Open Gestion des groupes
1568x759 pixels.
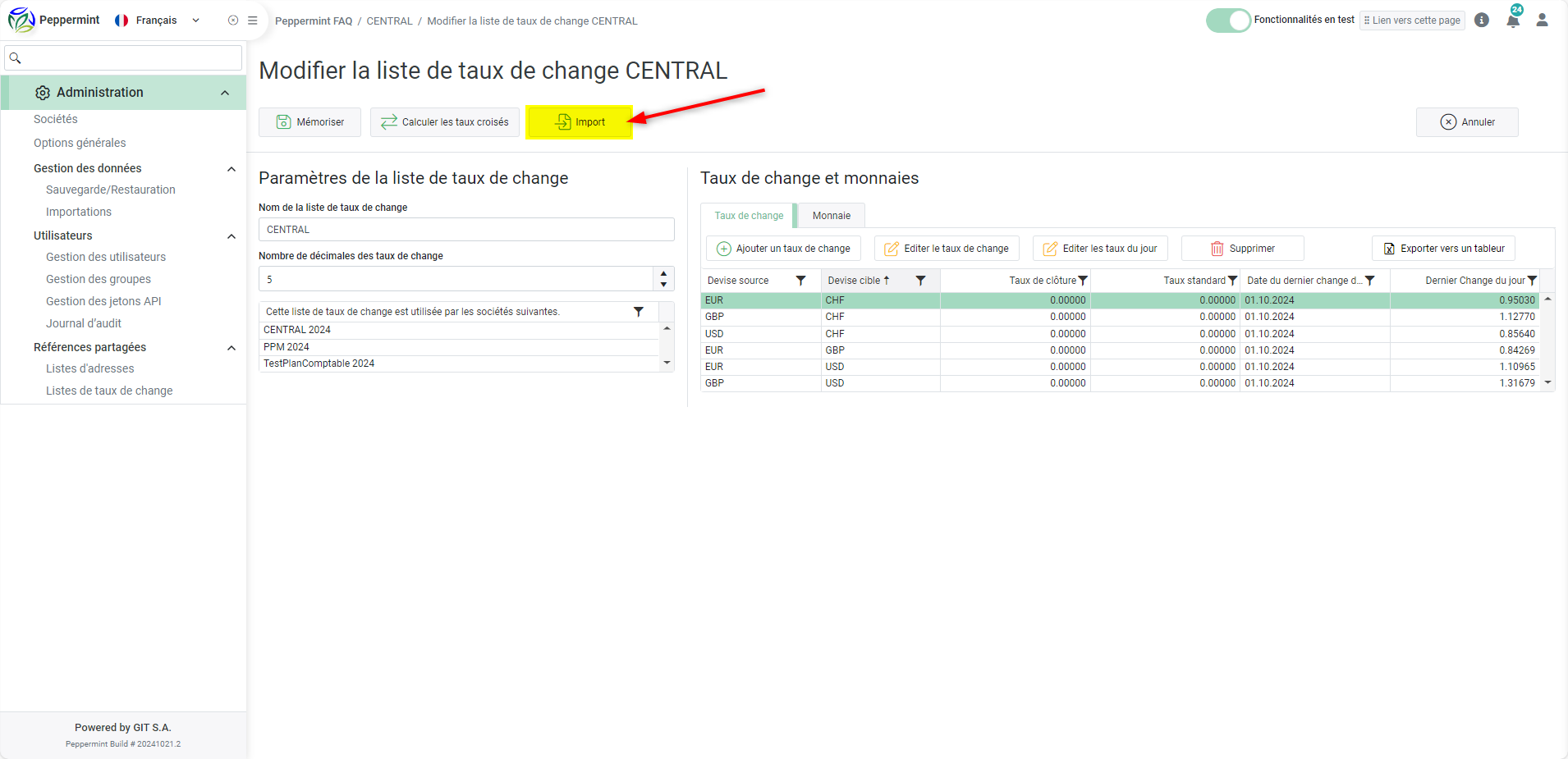click(x=99, y=279)
